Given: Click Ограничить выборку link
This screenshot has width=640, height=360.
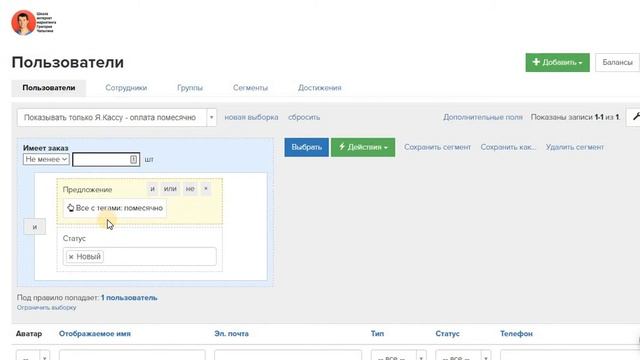Looking at the screenshot, I should tap(47, 307).
